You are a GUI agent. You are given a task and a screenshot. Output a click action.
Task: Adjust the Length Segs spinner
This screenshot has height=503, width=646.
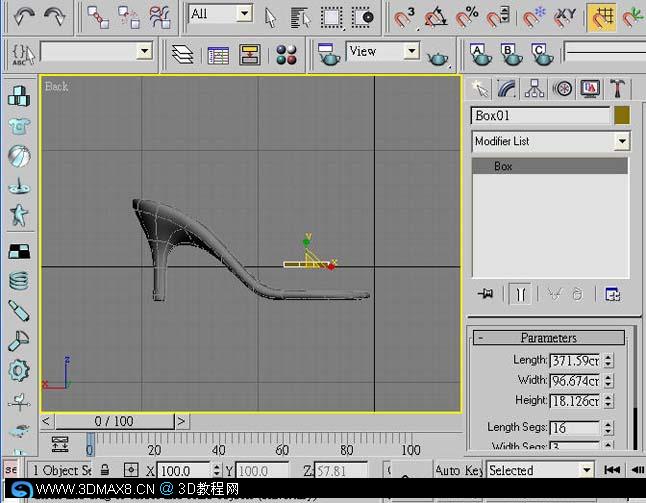click(608, 428)
